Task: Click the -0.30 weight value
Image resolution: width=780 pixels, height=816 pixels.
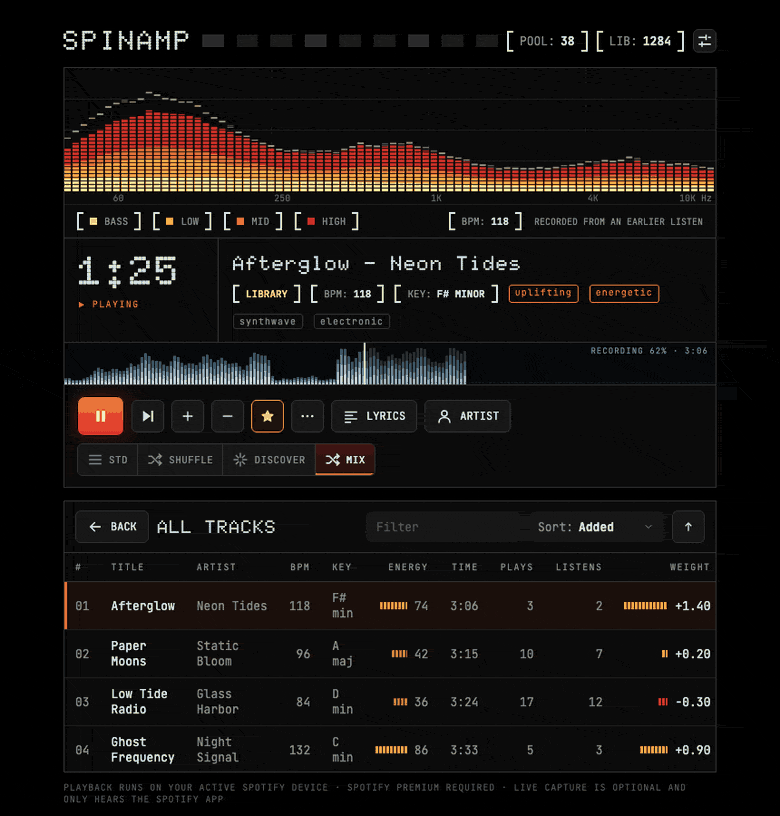Action: tap(693, 702)
